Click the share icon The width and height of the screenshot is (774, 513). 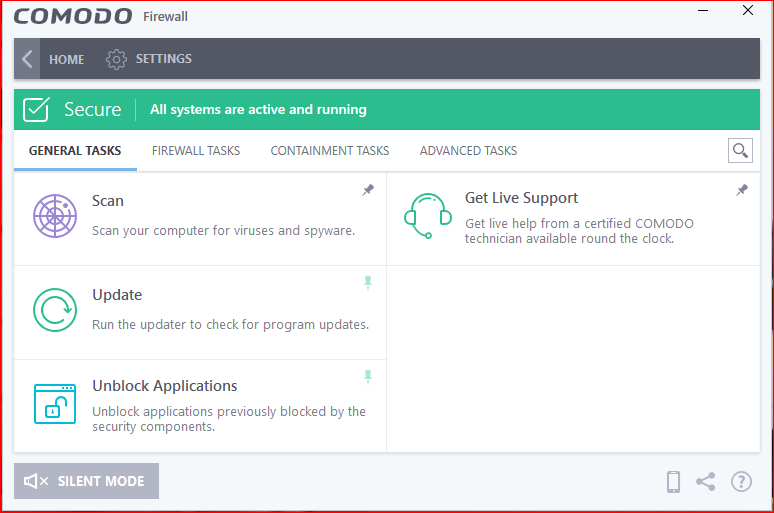click(x=706, y=482)
